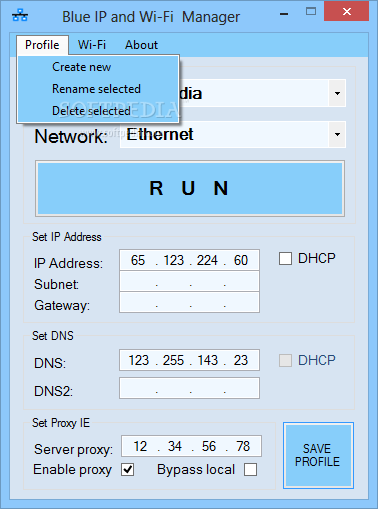The height and width of the screenshot is (509, 378).
Task: Click the Network: label
Action: pyautogui.click(x=71, y=136)
